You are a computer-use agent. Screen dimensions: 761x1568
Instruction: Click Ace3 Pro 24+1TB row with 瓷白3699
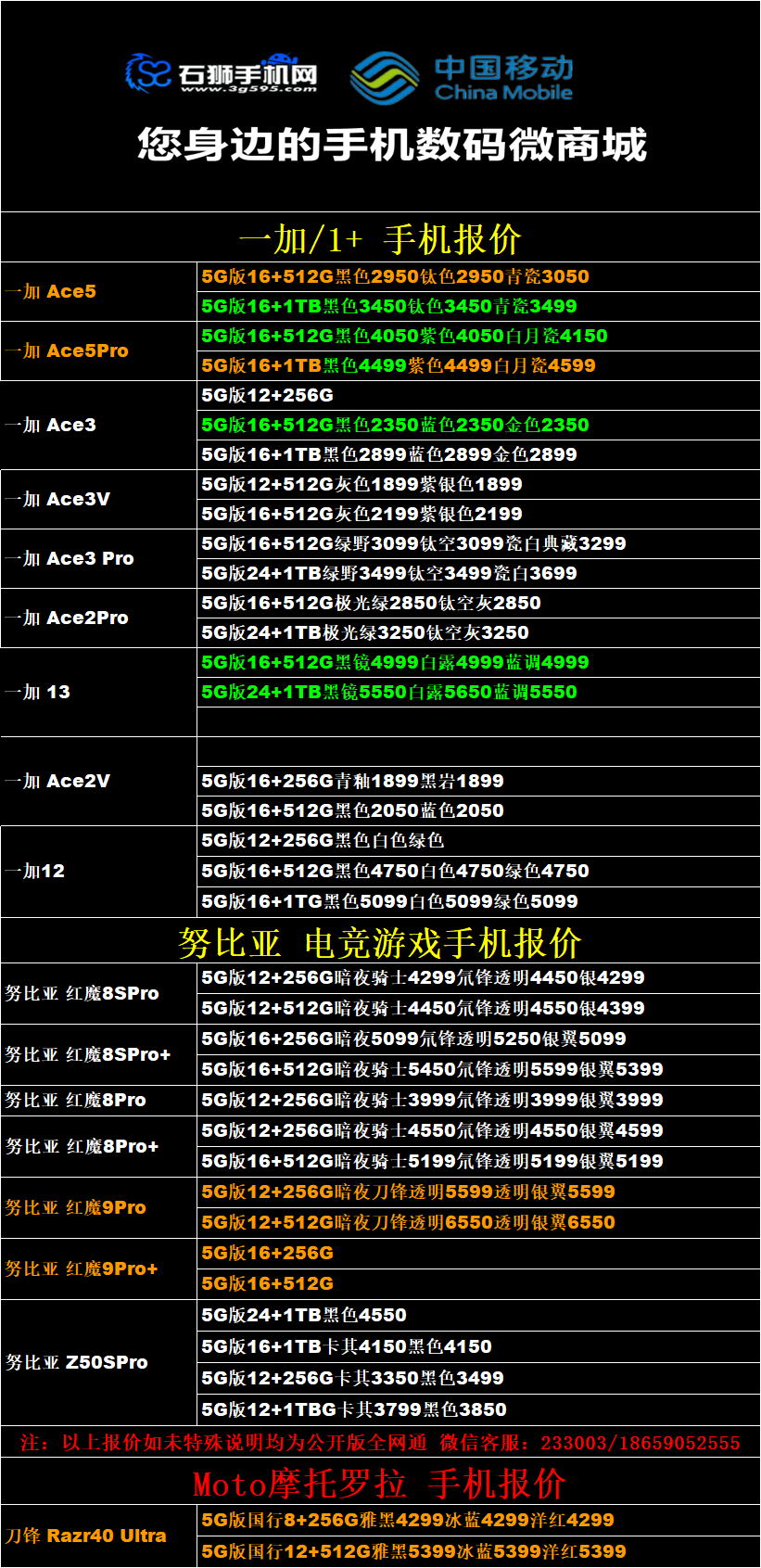[478, 573]
